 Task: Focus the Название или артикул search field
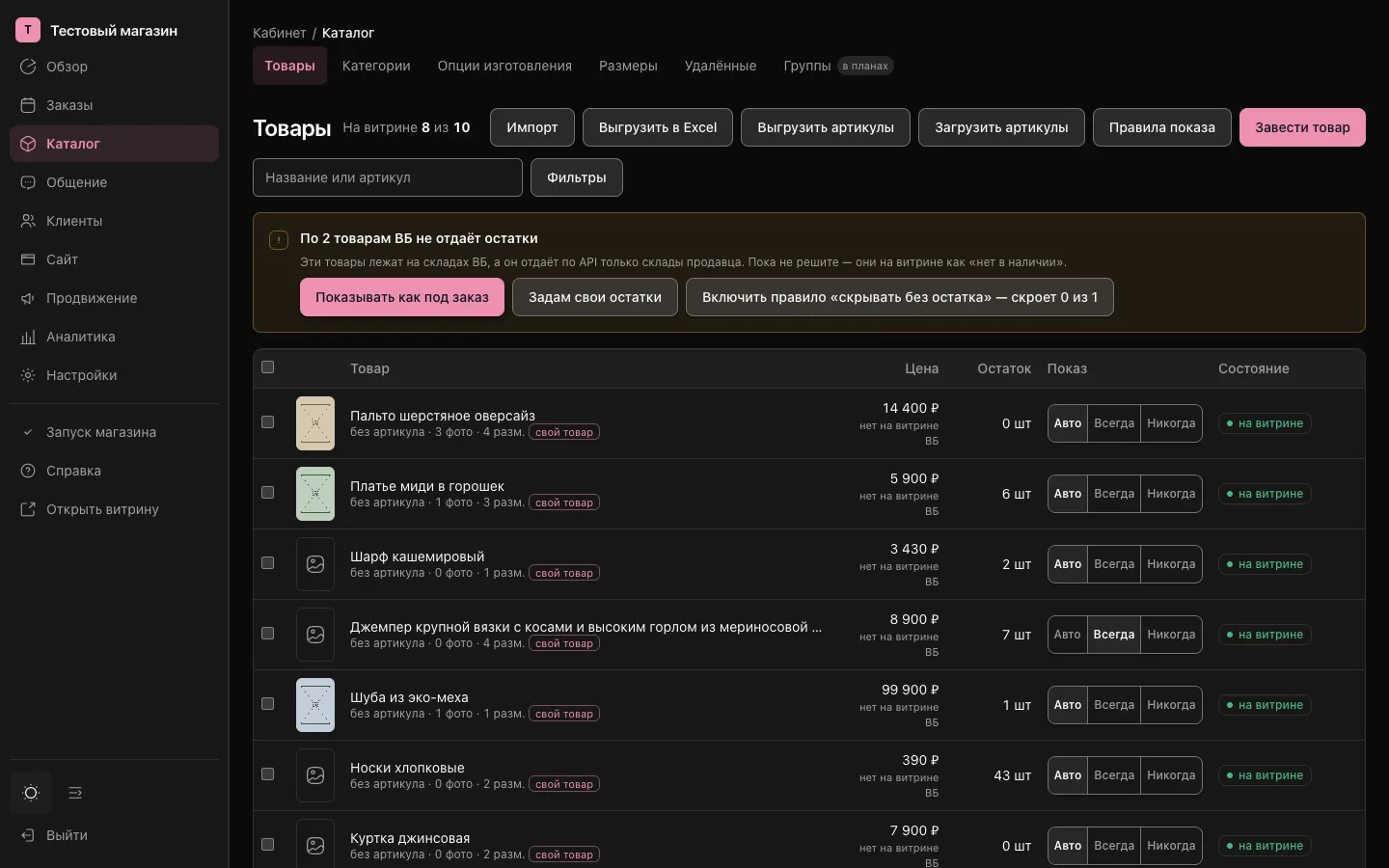pyautogui.click(x=388, y=177)
